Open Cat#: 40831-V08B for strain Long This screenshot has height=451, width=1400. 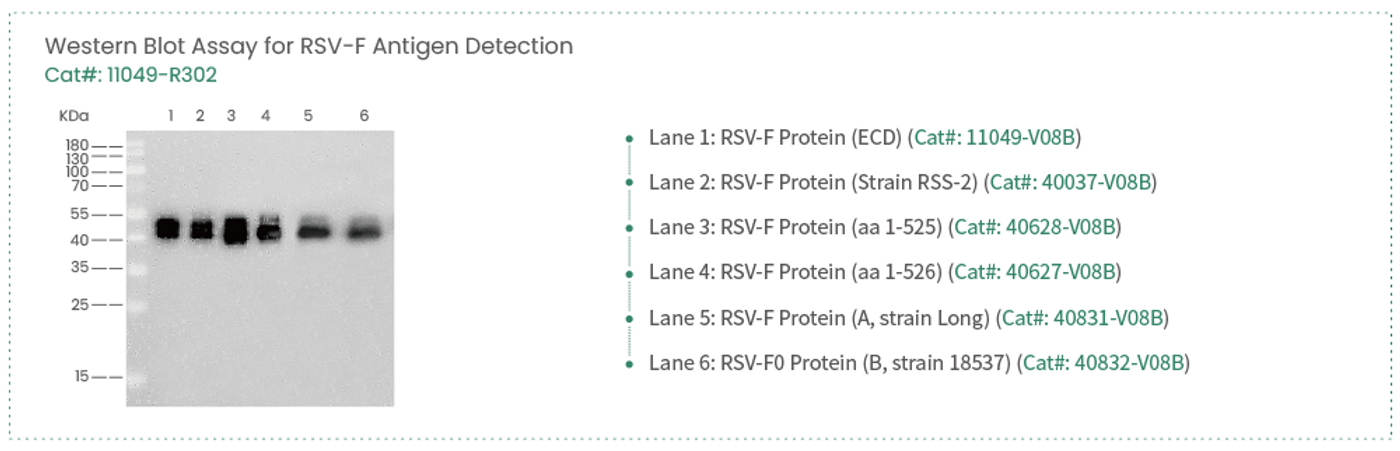click(x=1083, y=318)
